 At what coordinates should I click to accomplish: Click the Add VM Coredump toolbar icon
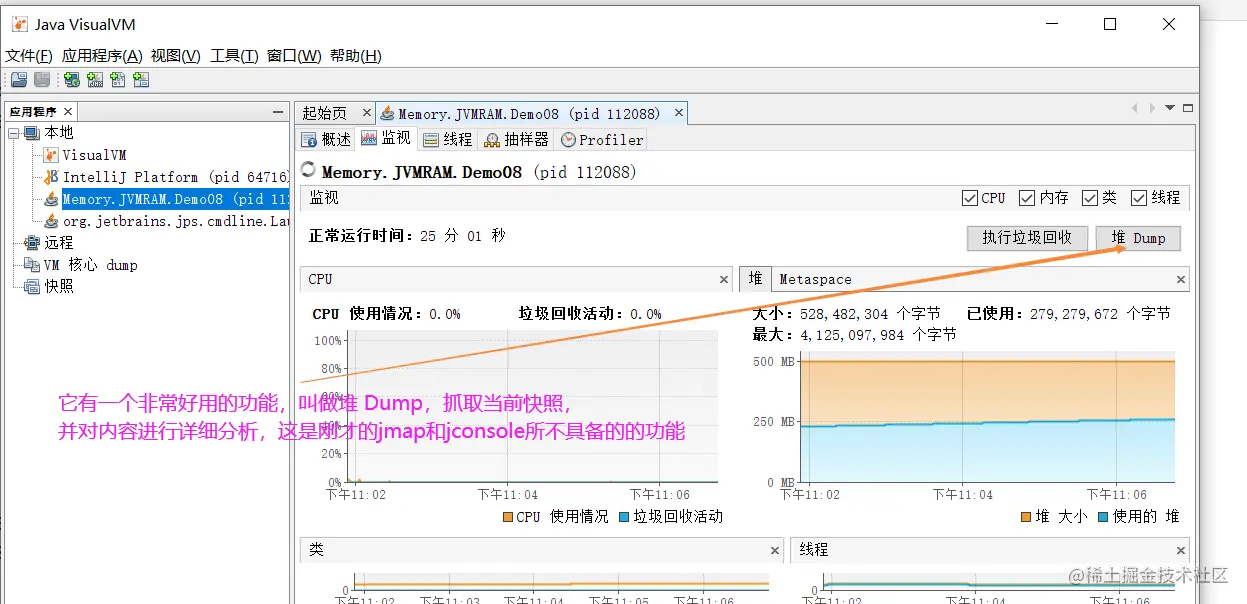tap(118, 80)
